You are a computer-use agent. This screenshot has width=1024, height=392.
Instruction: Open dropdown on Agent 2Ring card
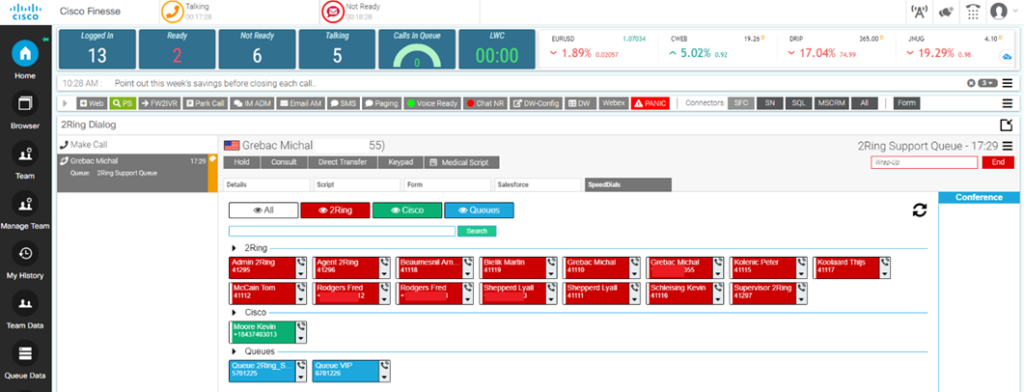point(385,274)
